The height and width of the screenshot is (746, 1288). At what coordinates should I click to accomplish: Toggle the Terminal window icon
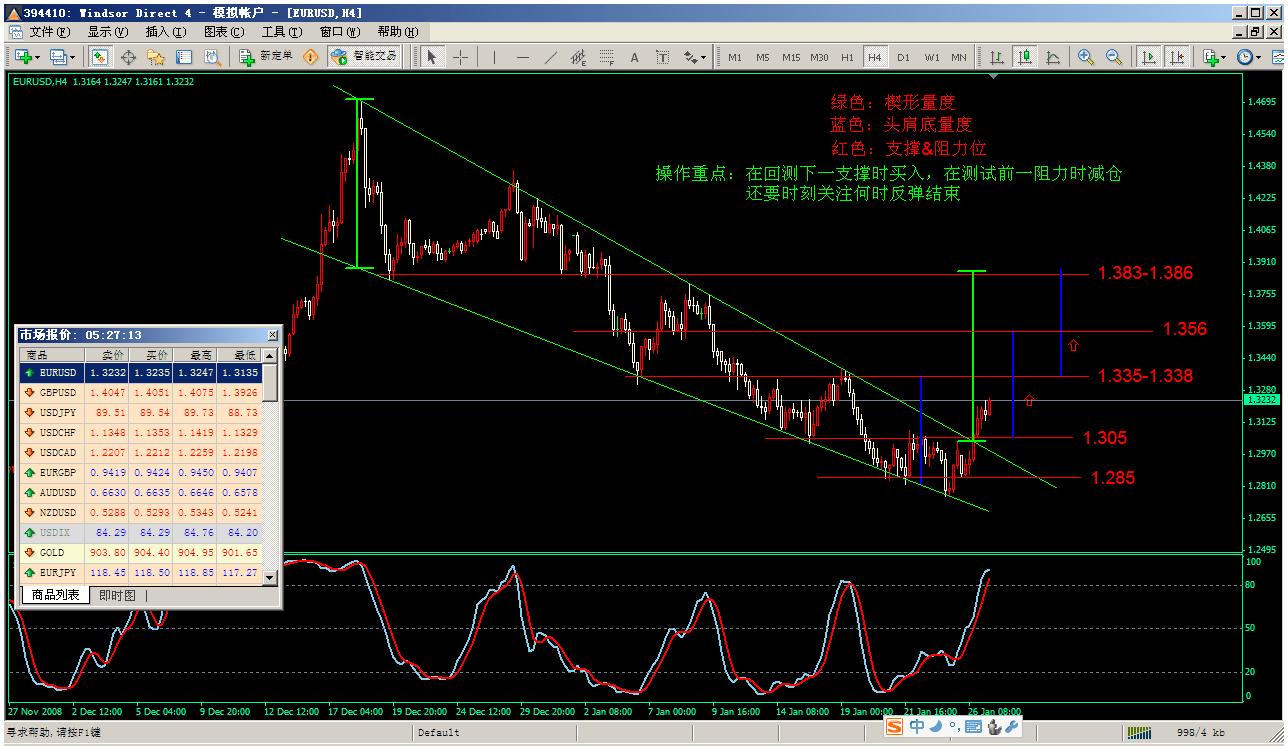(x=185, y=57)
